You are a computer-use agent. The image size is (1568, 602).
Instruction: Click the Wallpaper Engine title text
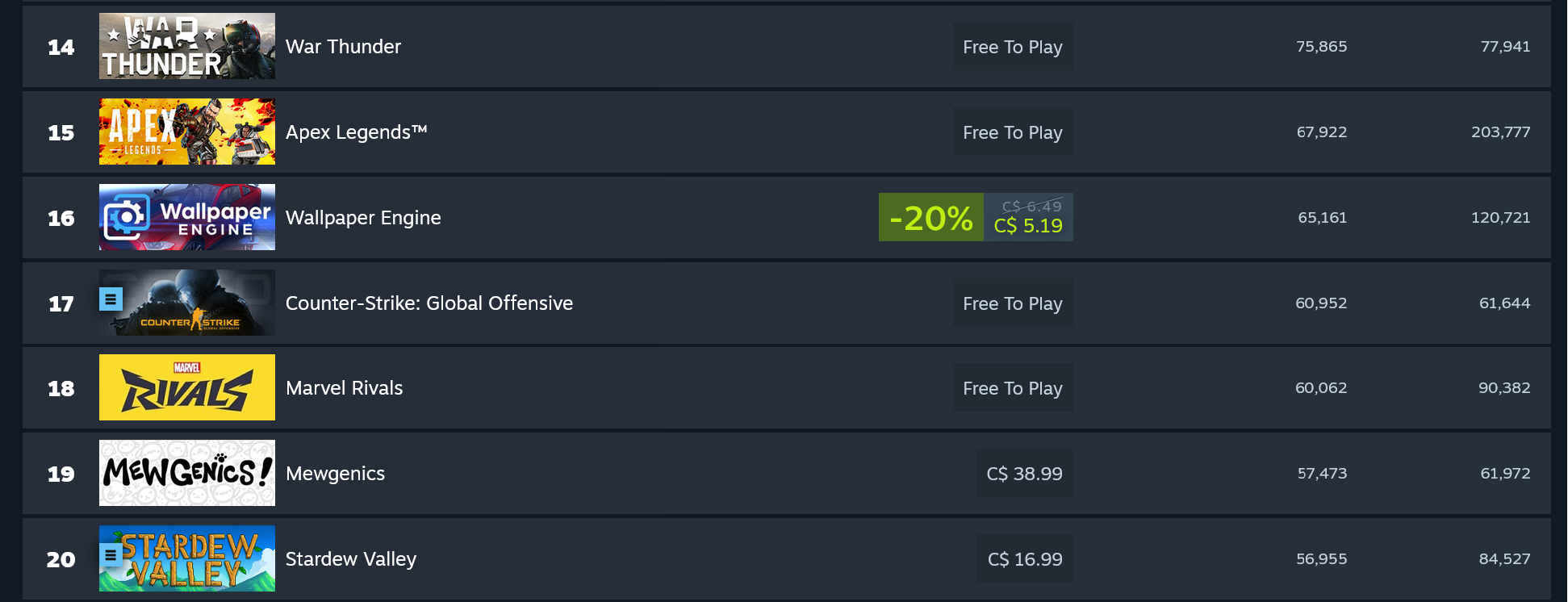tap(363, 218)
